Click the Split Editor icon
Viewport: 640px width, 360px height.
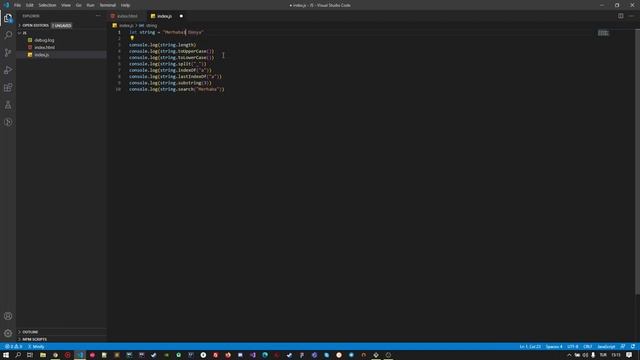click(x=620, y=16)
